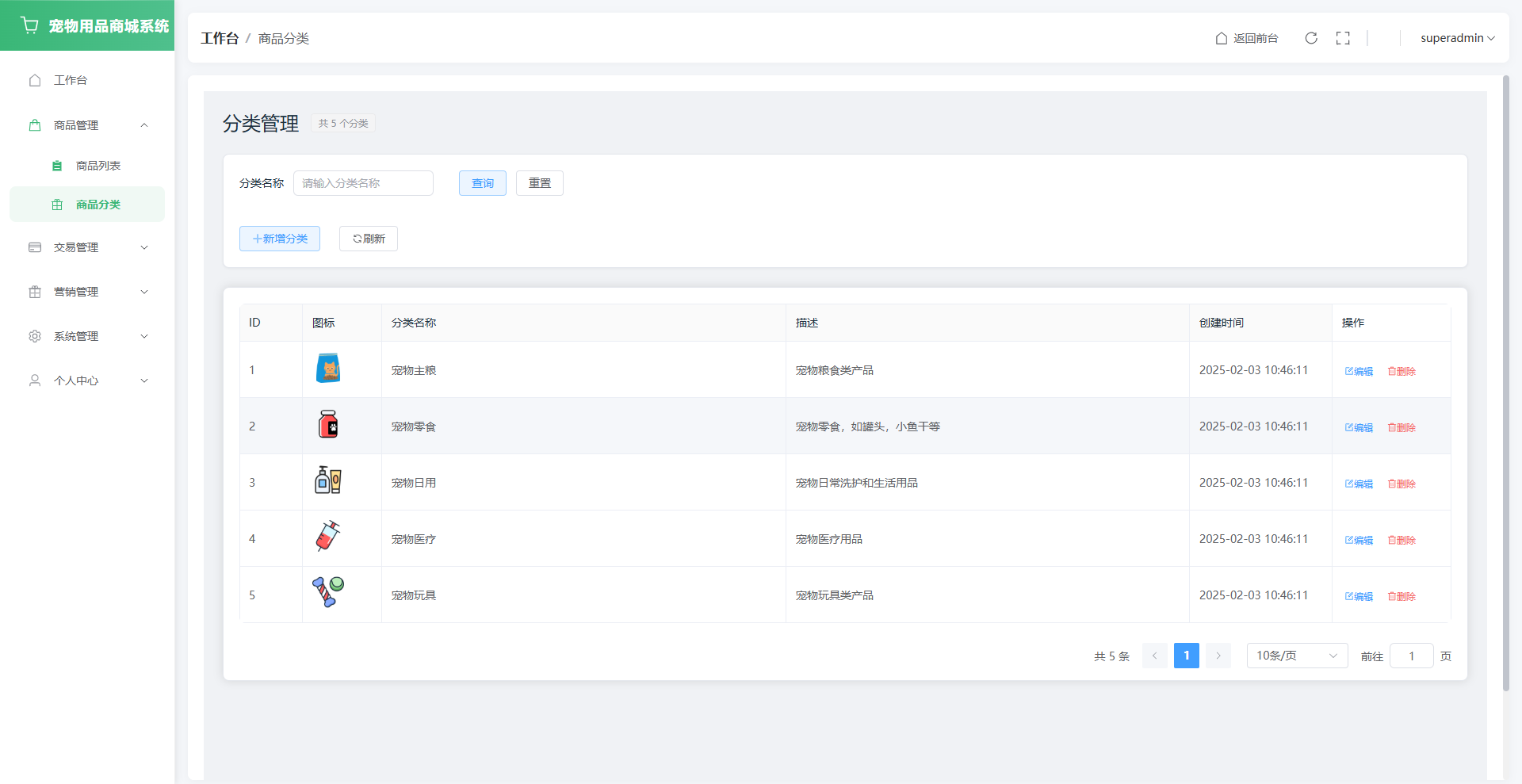Open the superadmin user dropdown

point(1457,38)
